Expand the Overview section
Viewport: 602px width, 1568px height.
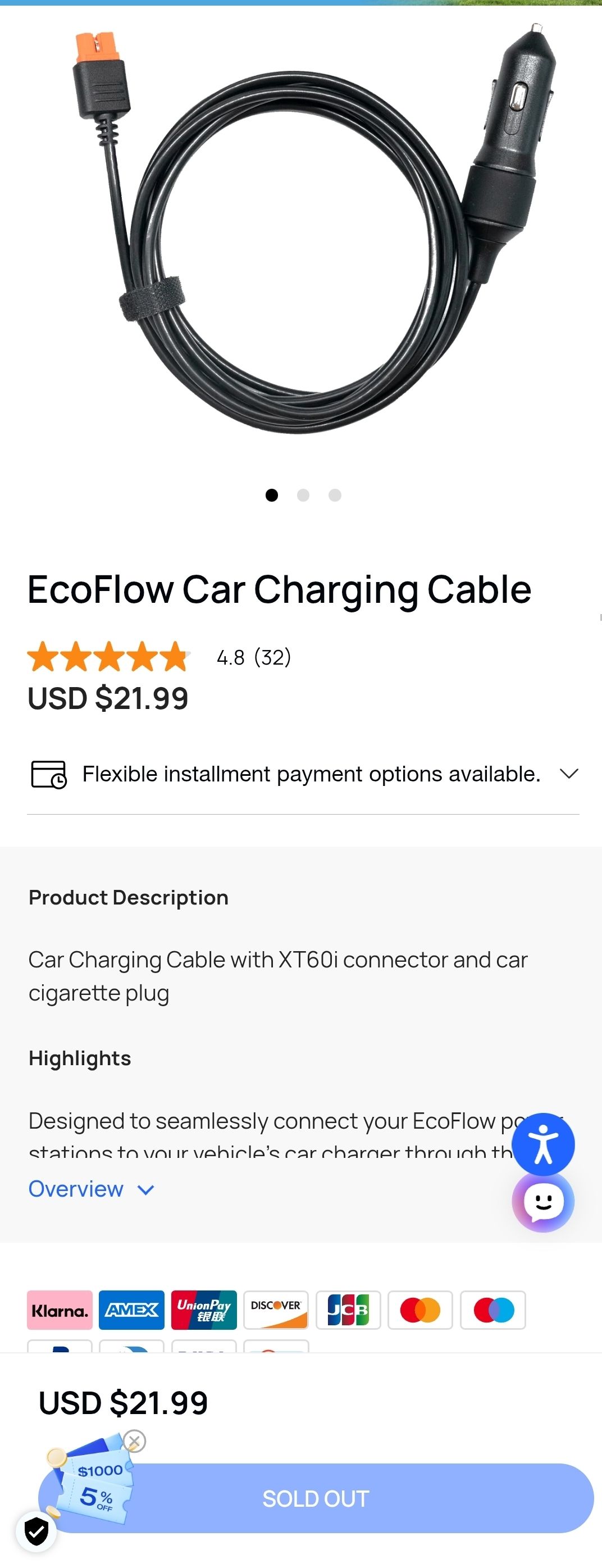coord(92,1189)
